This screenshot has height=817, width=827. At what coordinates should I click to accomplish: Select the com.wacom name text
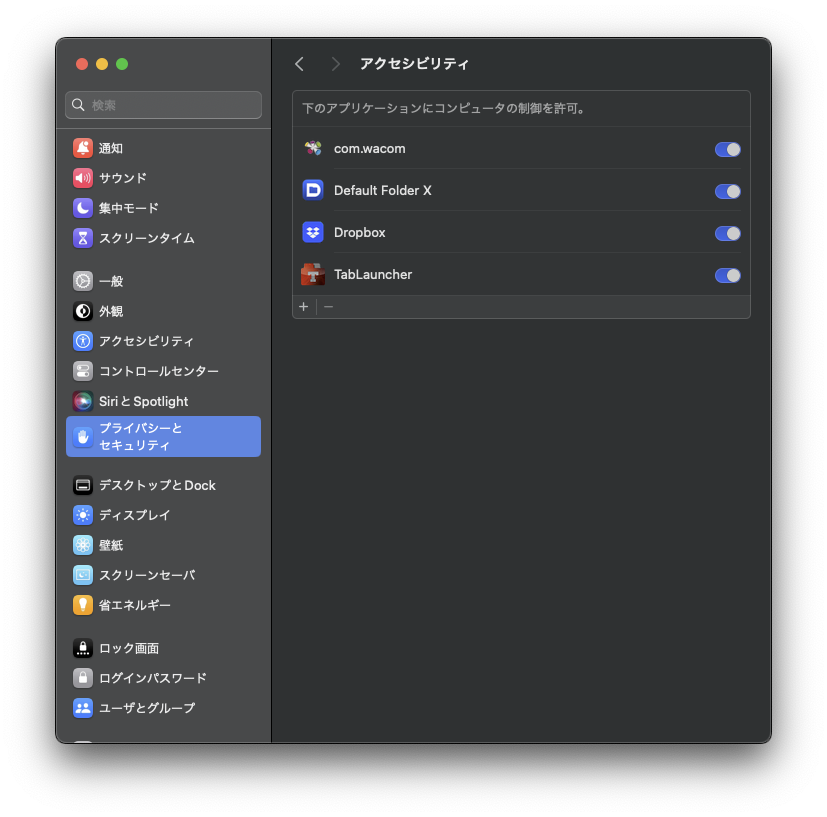pos(370,149)
